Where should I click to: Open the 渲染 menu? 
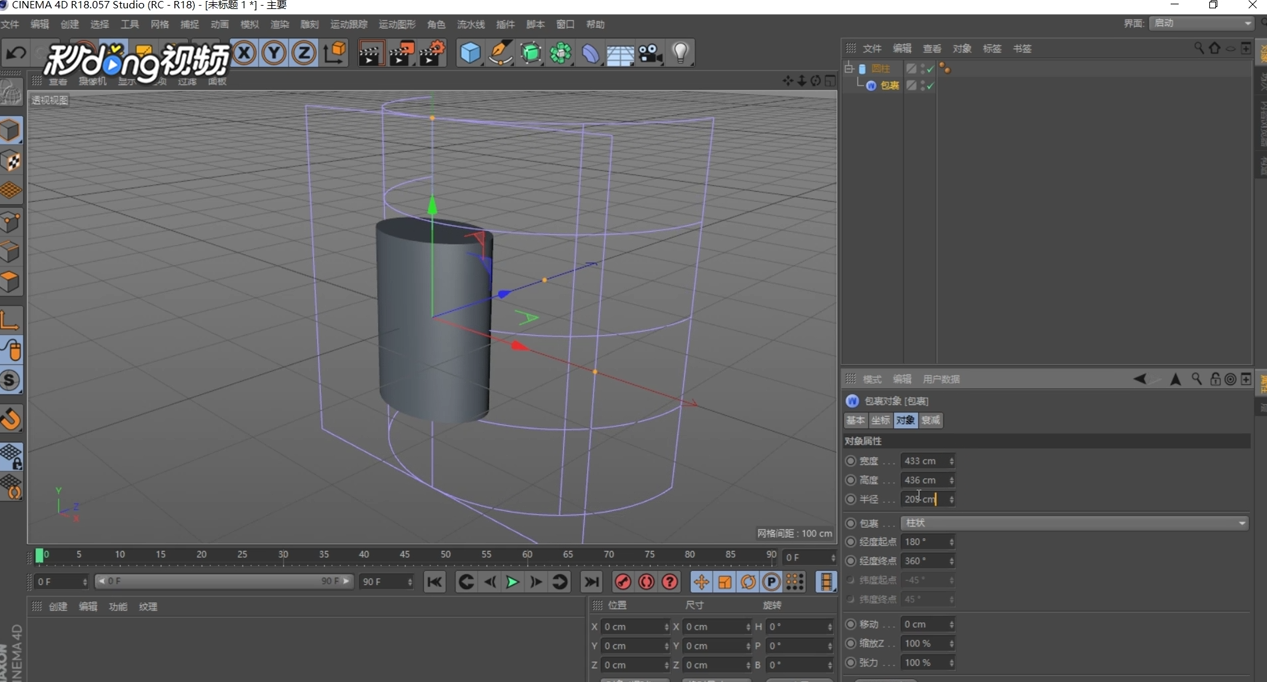click(x=280, y=24)
